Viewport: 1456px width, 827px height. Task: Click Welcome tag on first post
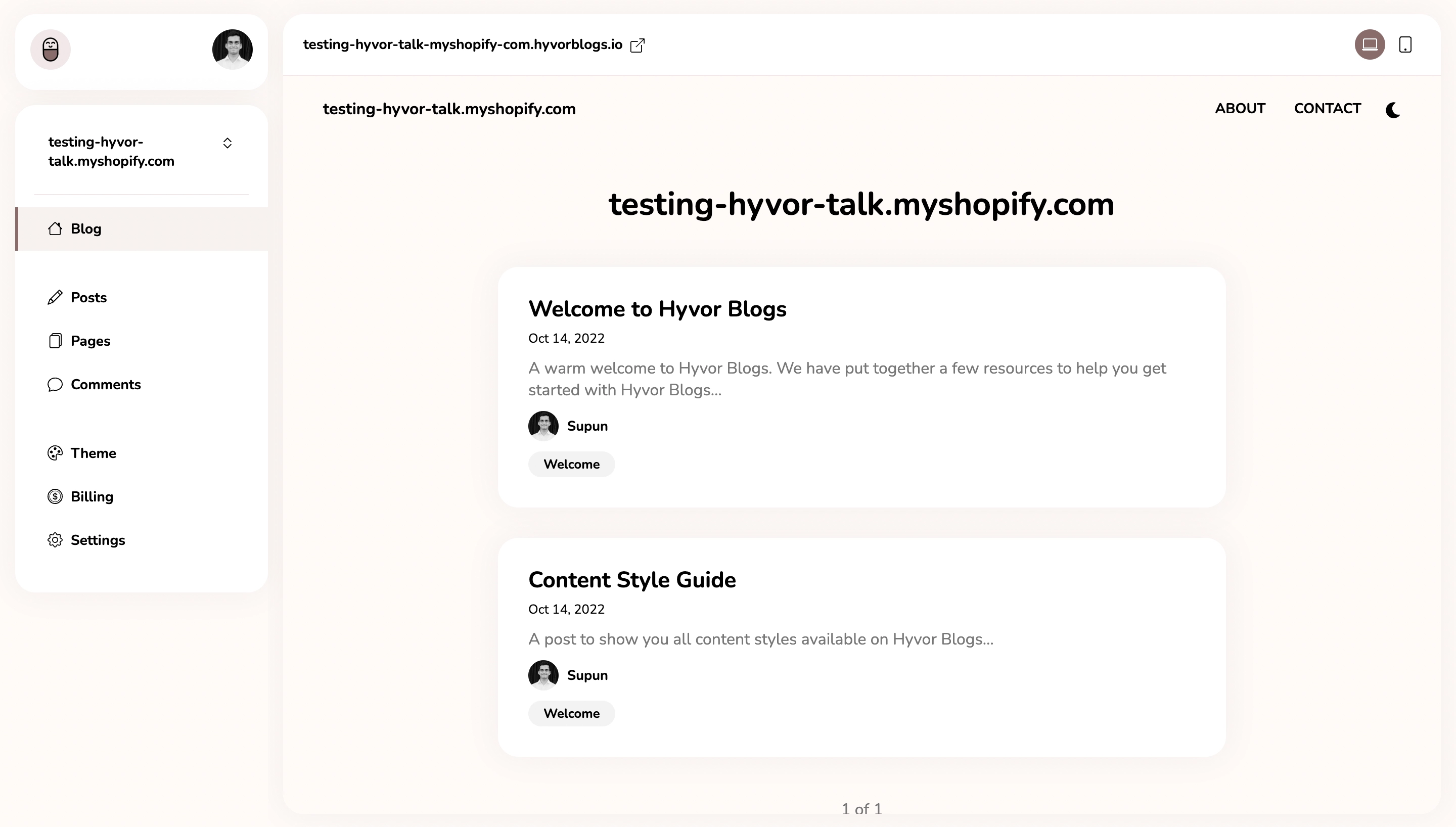[571, 465]
